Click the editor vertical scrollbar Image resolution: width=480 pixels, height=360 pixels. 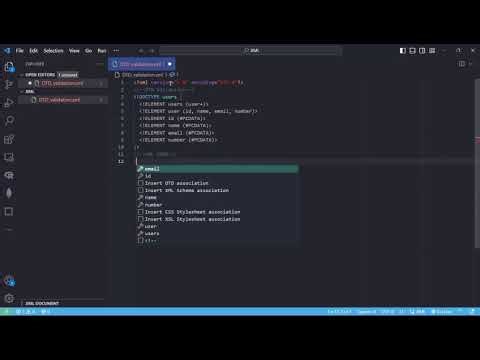pyautogui.click(x=477, y=163)
